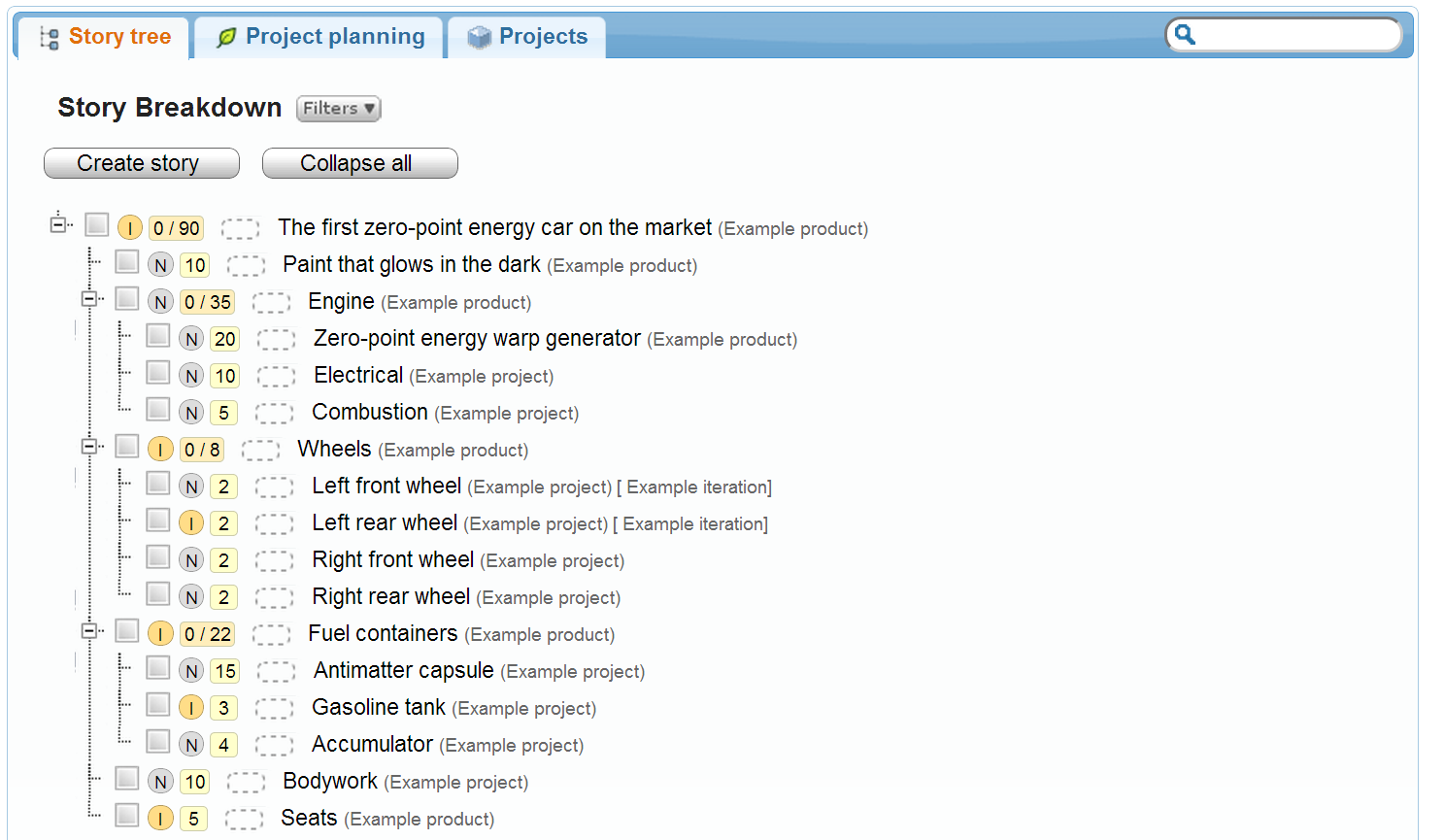The image size is (1444, 840).
Task: Click dashed label box beside Bodywork
Action: (246, 783)
